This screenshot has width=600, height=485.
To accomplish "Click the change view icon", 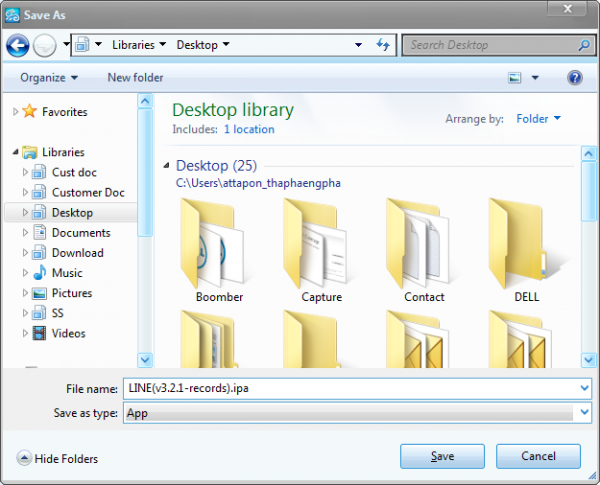I will 515,77.
